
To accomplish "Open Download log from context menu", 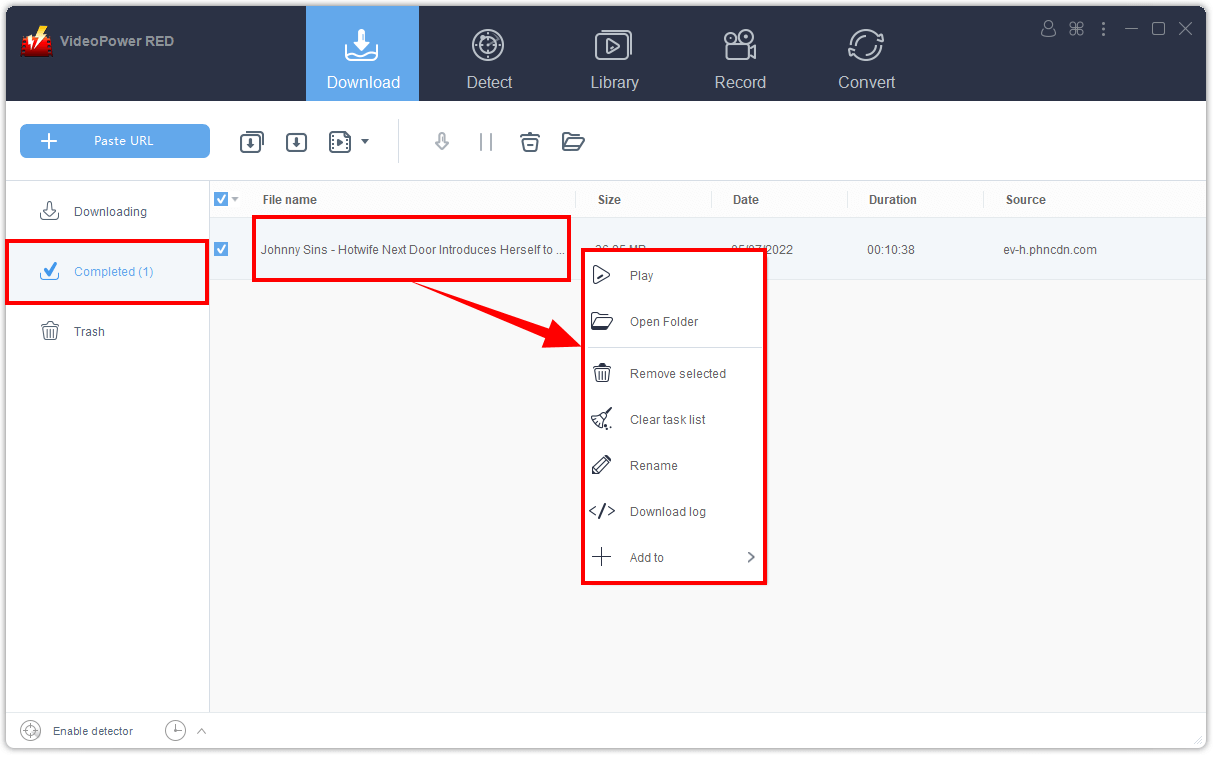I will 674,512.
